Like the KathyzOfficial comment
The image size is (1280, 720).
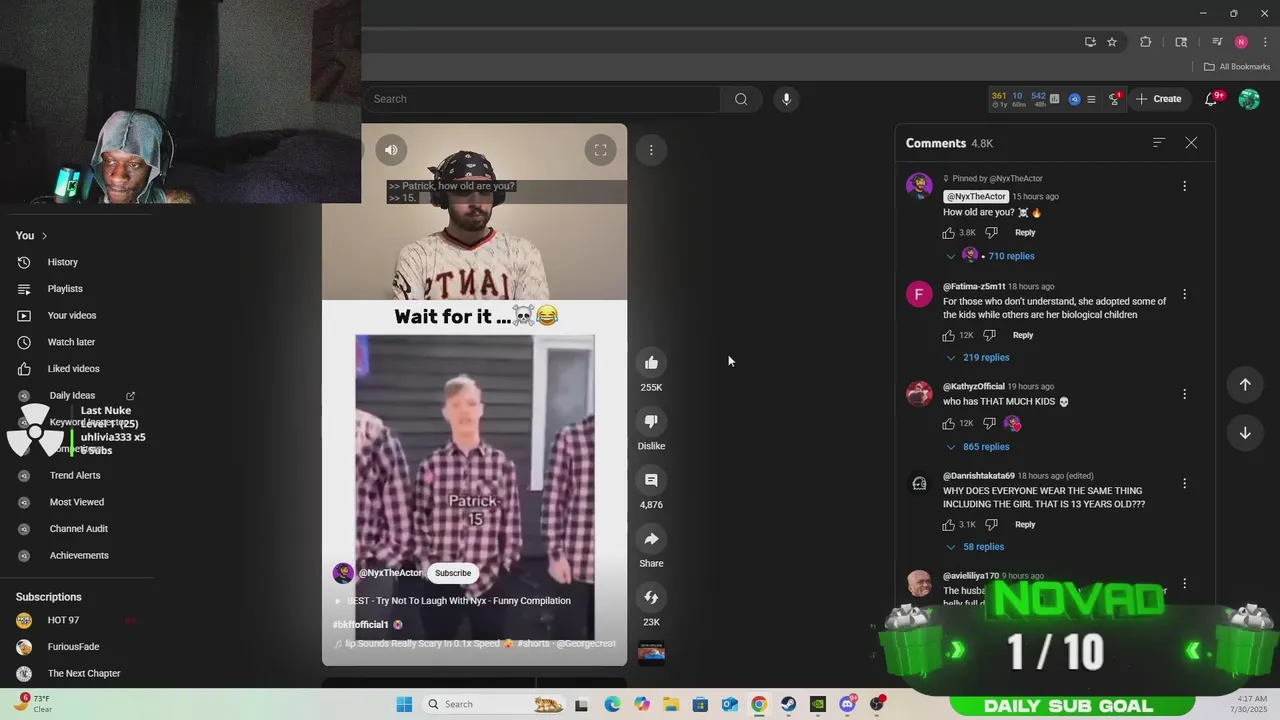tap(949, 424)
